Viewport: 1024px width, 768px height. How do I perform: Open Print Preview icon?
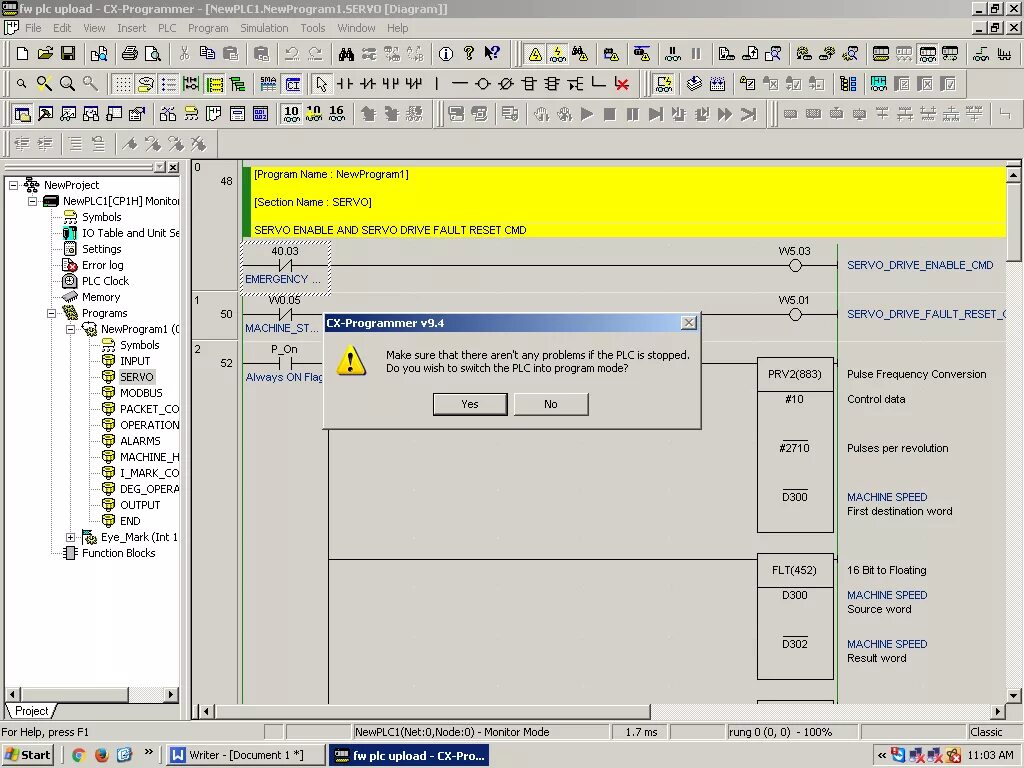click(153, 54)
